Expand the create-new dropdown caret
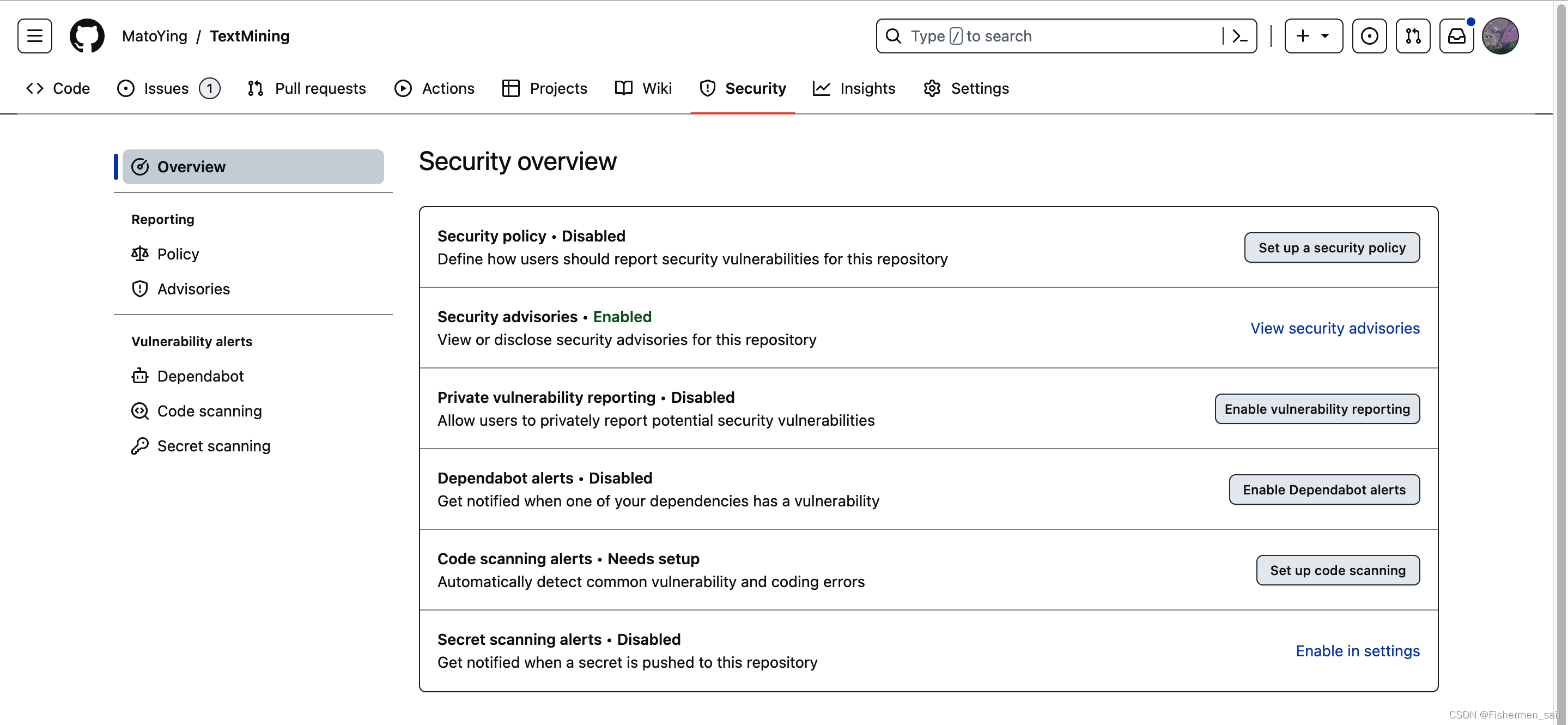Viewport: 1568px width, 725px height. (1324, 36)
